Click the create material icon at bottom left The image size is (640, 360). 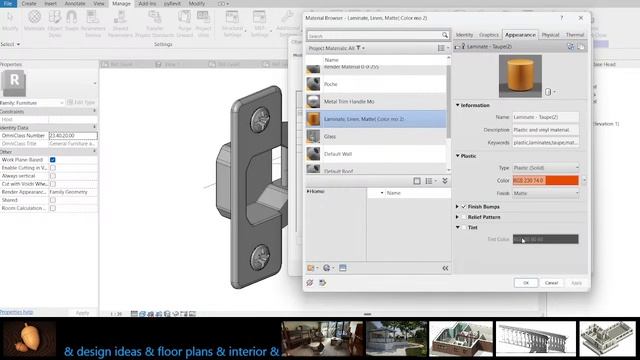click(x=311, y=268)
